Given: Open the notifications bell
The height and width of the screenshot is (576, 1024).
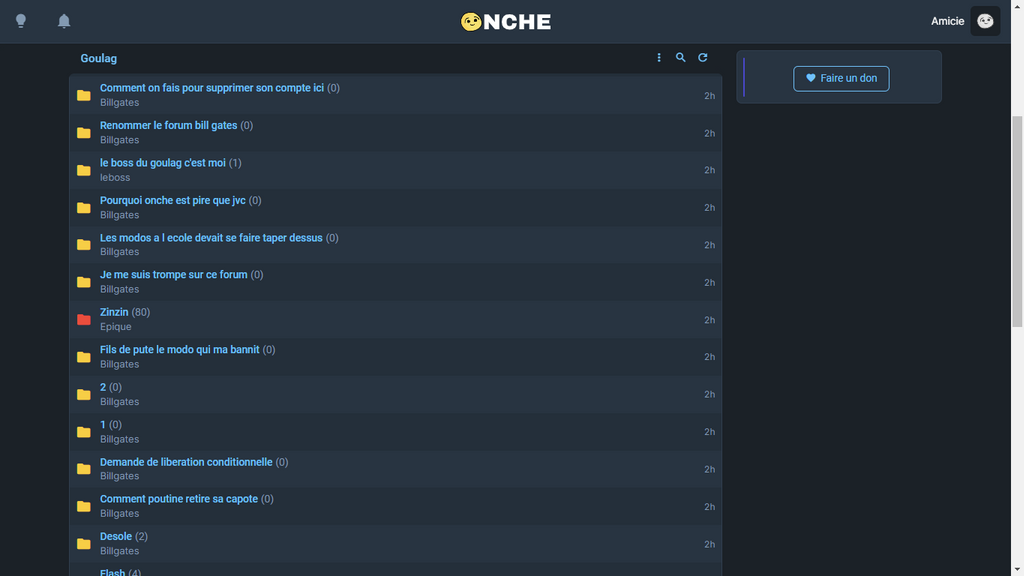Looking at the screenshot, I should coord(64,21).
